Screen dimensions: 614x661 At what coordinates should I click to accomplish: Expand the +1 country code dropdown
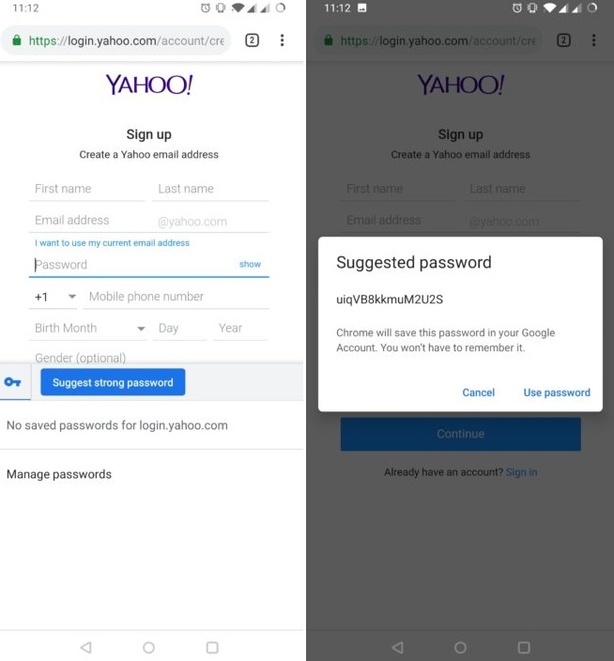[x=55, y=297]
